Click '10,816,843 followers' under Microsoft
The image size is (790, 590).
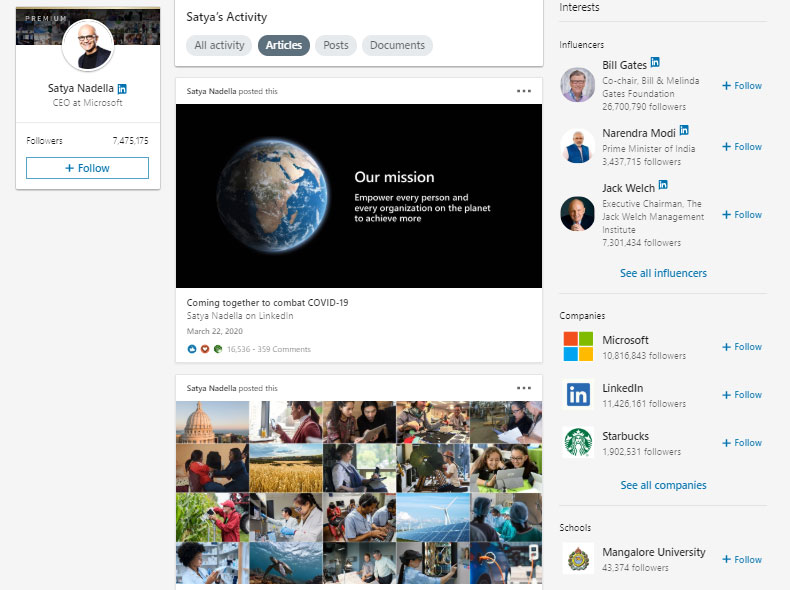(644, 356)
